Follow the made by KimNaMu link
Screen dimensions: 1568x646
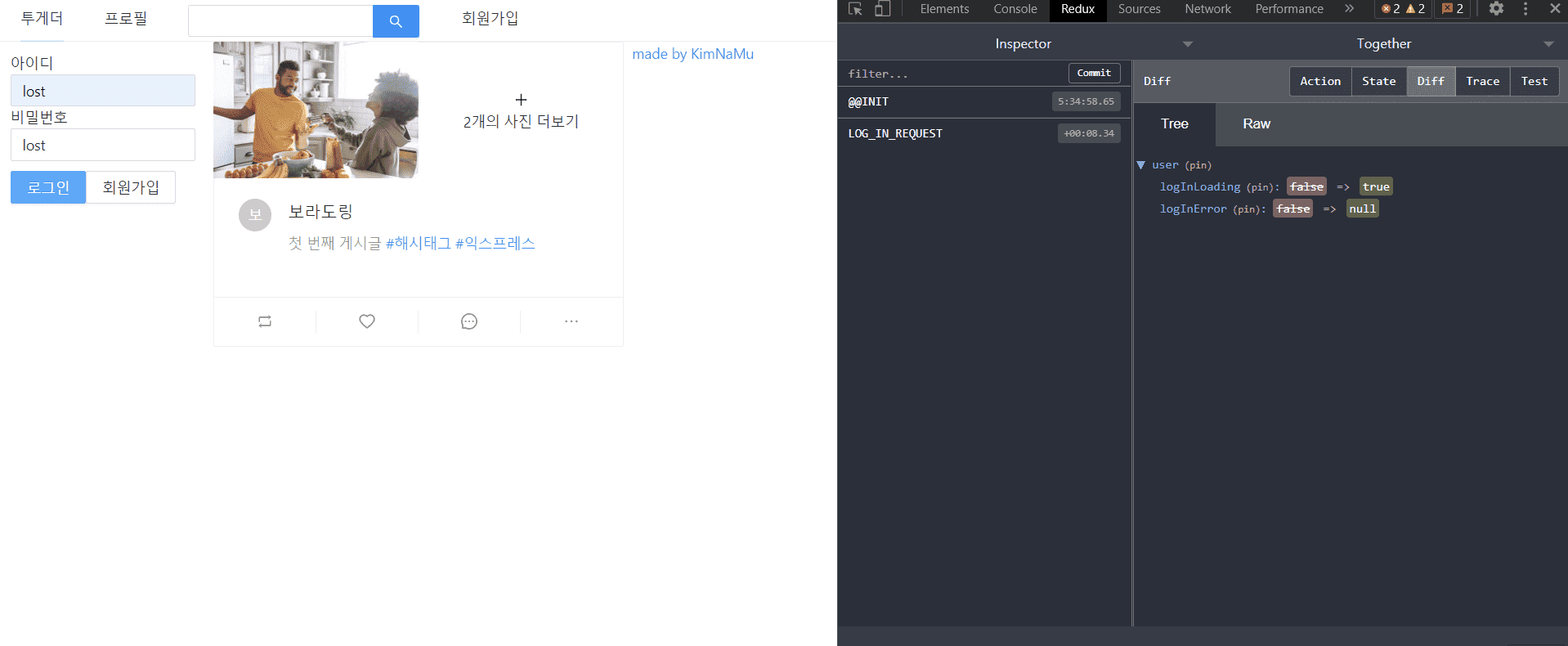693,54
